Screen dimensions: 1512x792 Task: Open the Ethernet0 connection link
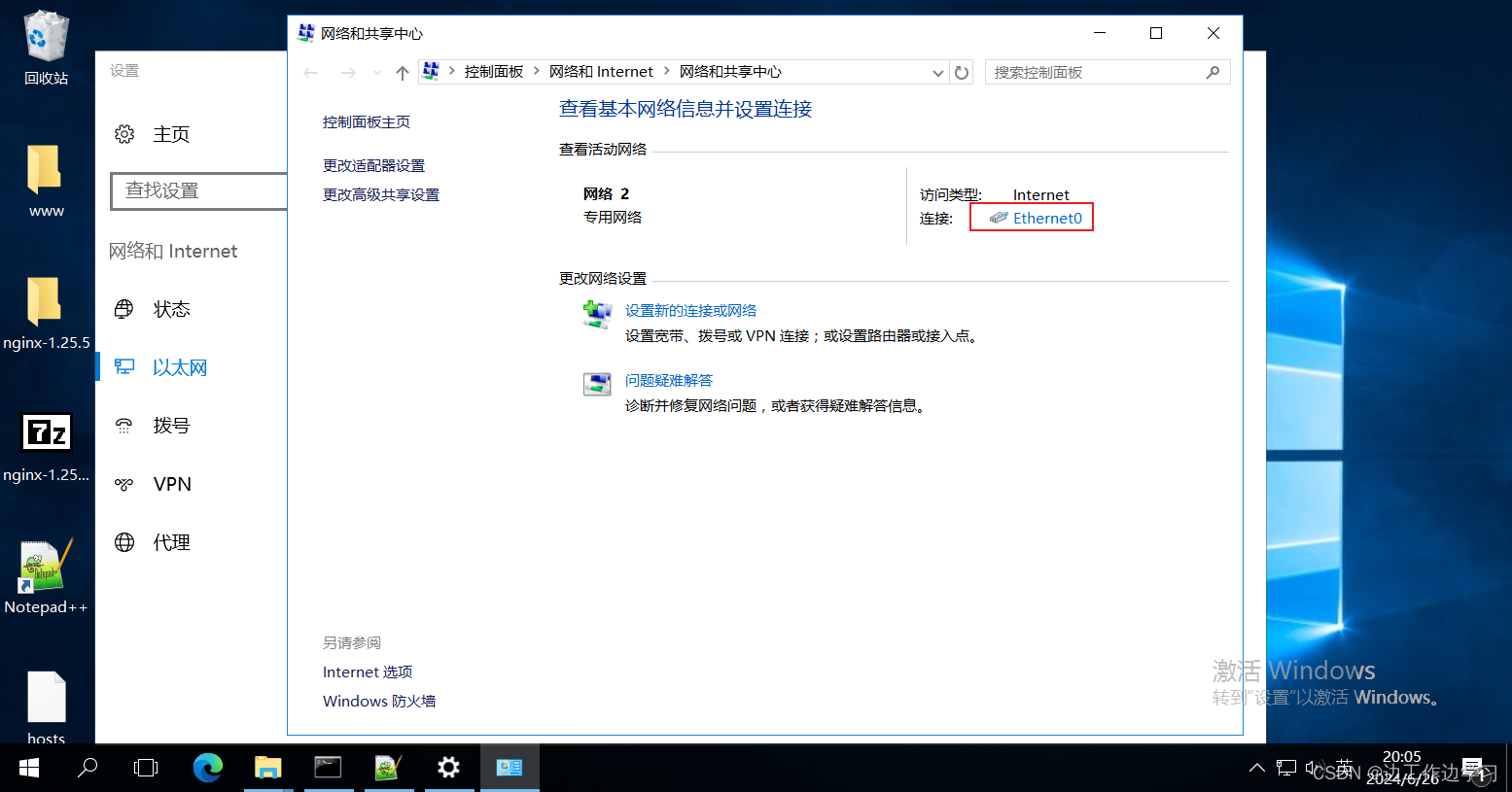1047,218
